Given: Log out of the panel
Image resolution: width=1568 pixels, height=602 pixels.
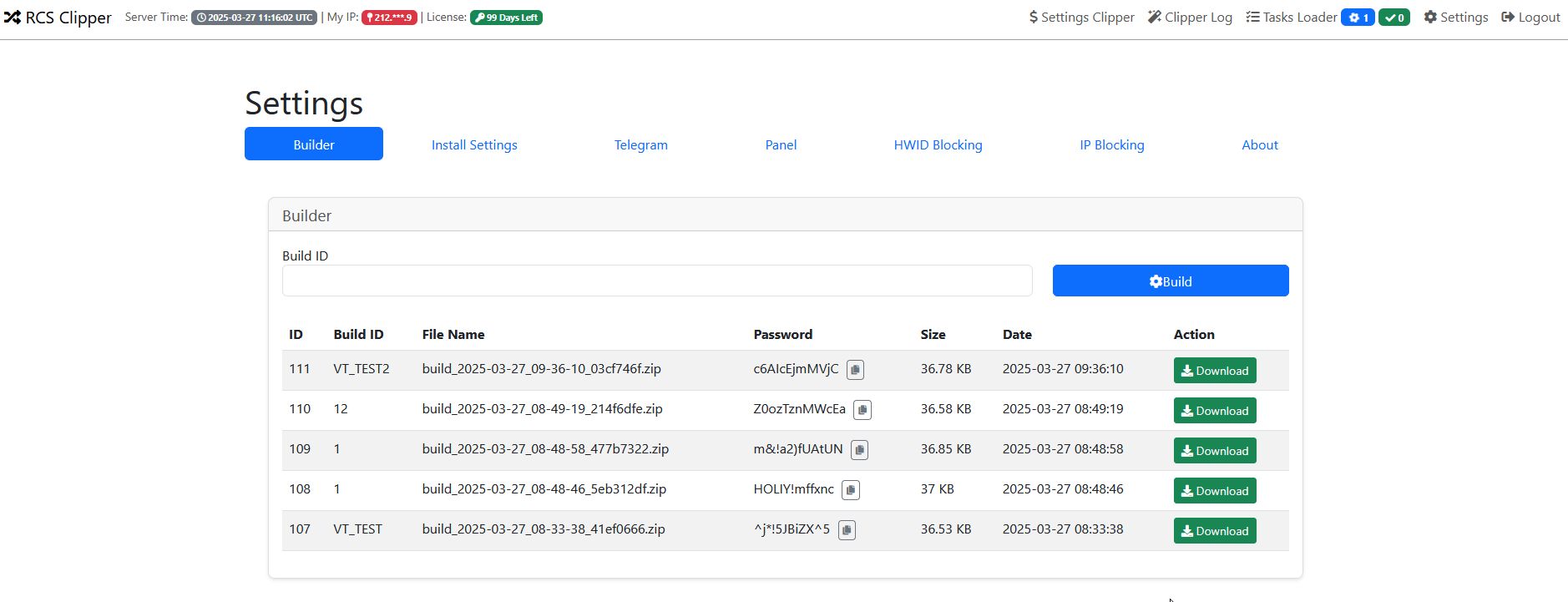Looking at the screenshot, I should [x=1530, y=18].
